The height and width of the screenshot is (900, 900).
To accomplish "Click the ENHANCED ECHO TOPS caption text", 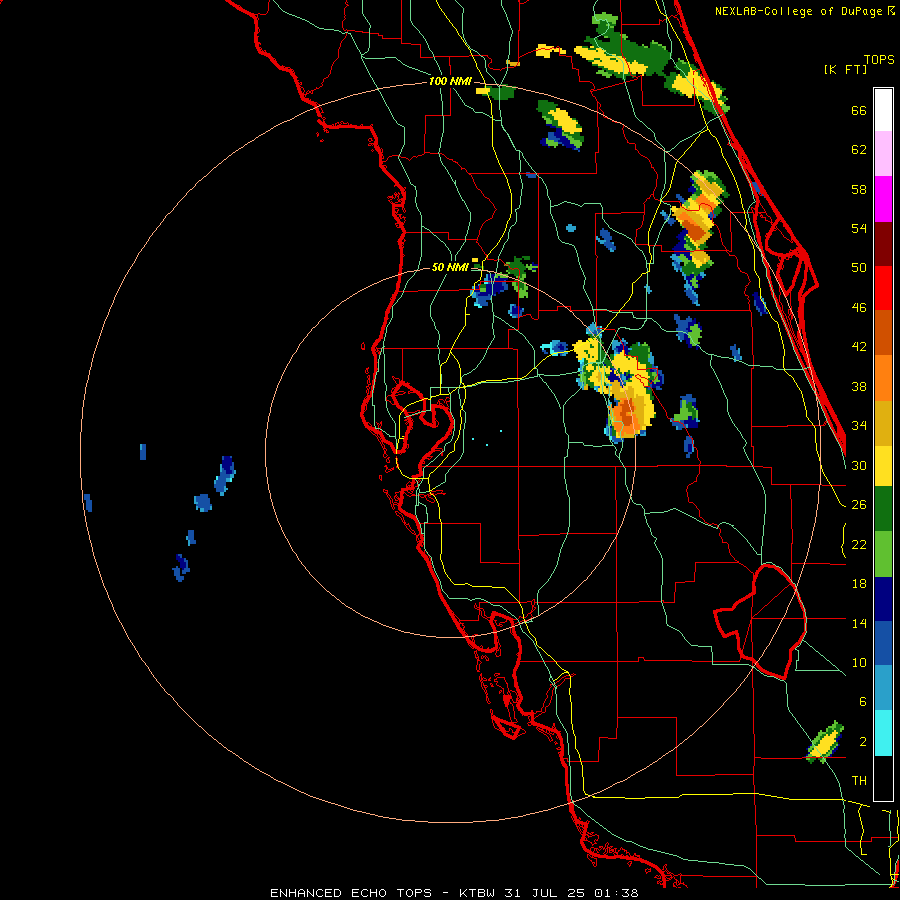I will [x=351, y=893].
